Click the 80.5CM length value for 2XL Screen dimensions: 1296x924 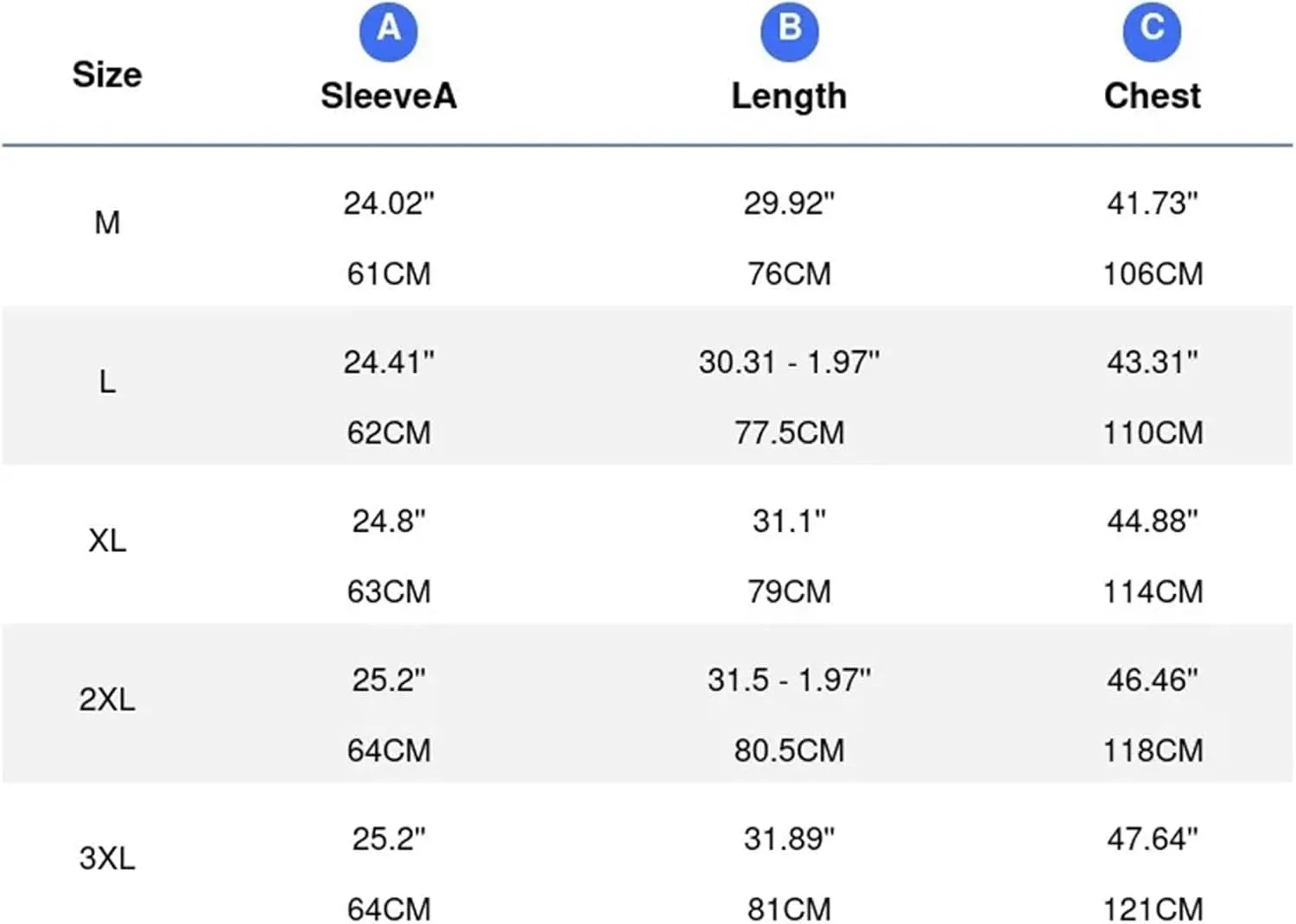point(789,751)
